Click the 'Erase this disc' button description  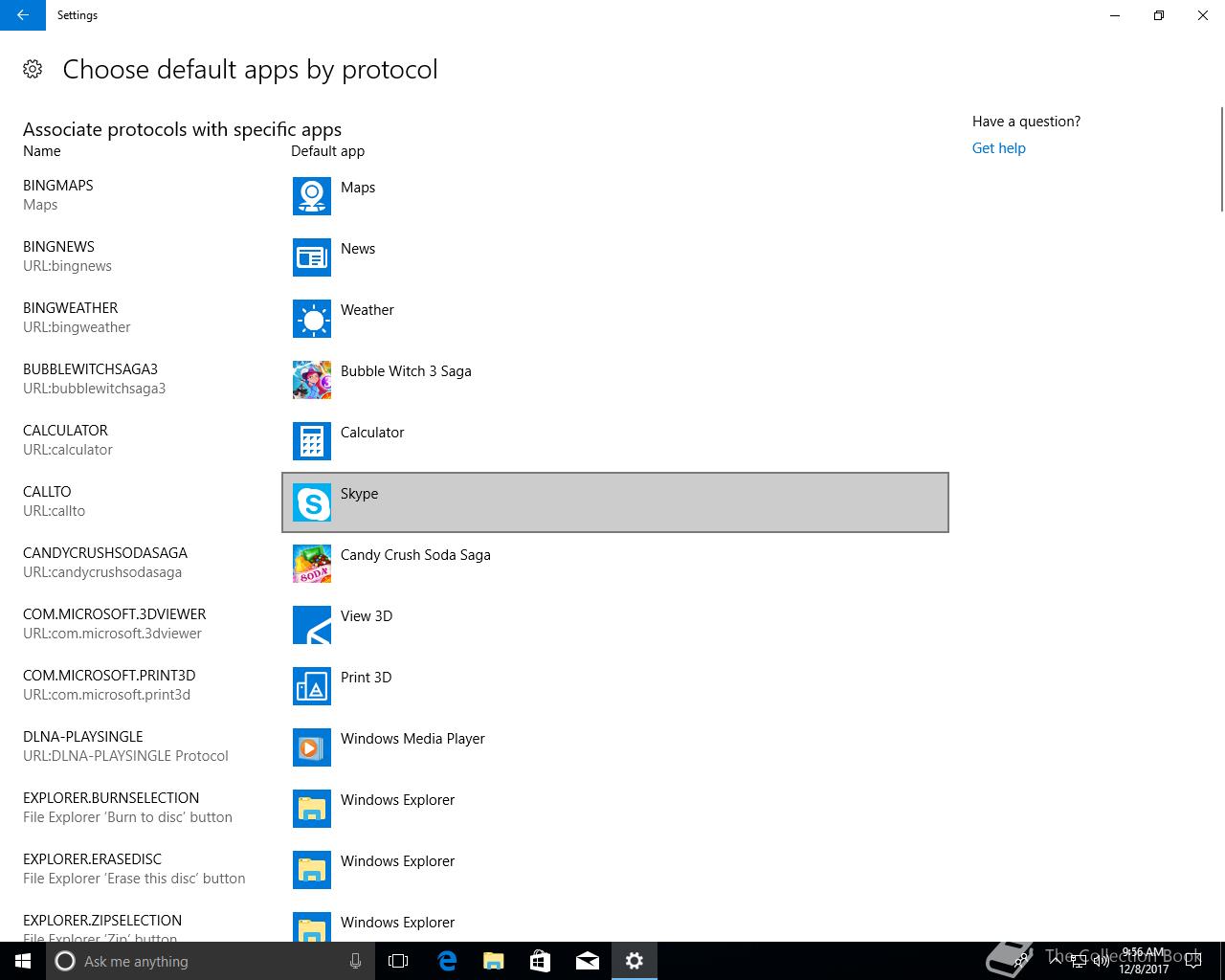click(134, 879)
